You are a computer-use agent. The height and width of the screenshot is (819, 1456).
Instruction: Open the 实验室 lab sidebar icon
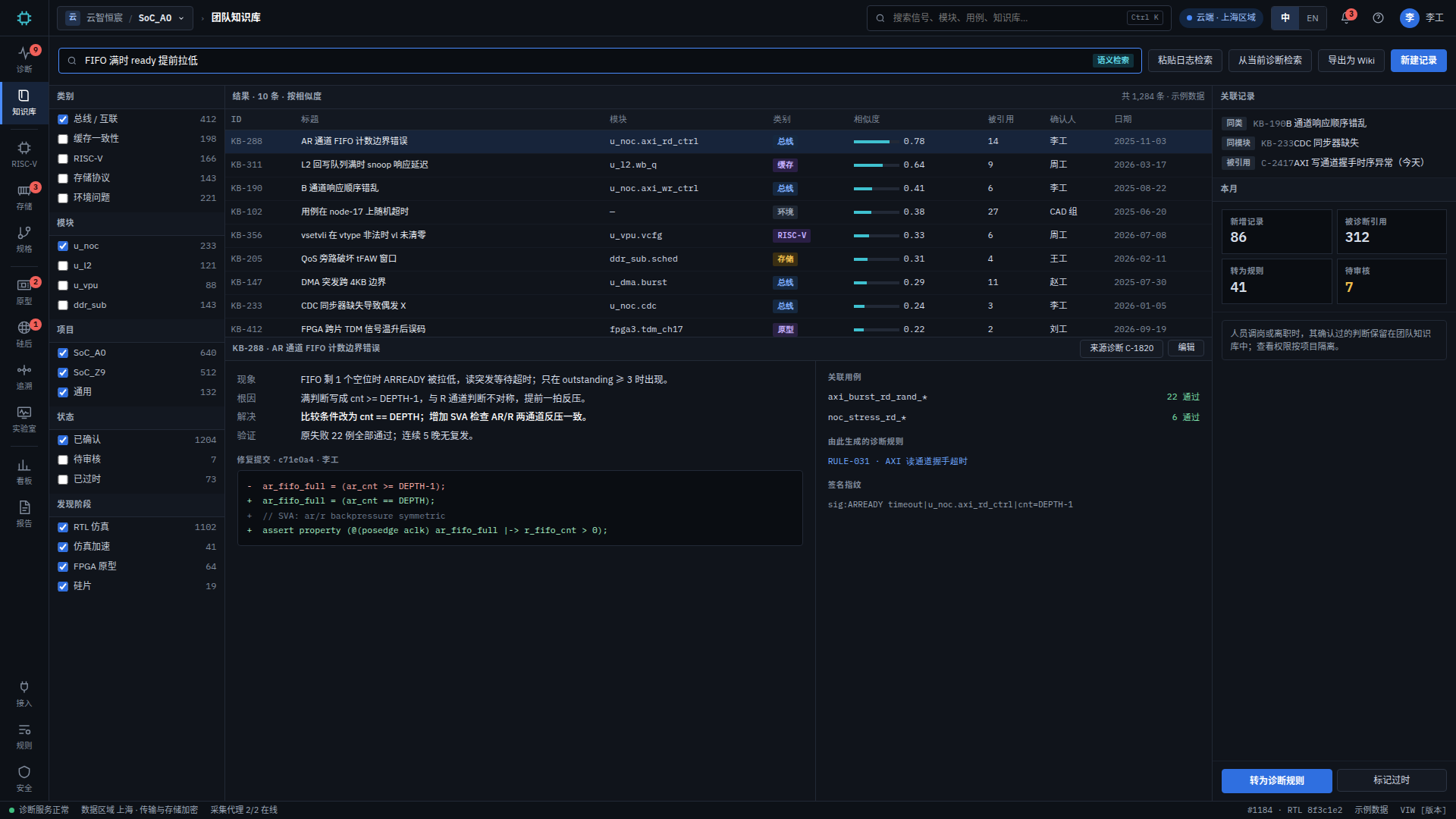coord(24,419)
